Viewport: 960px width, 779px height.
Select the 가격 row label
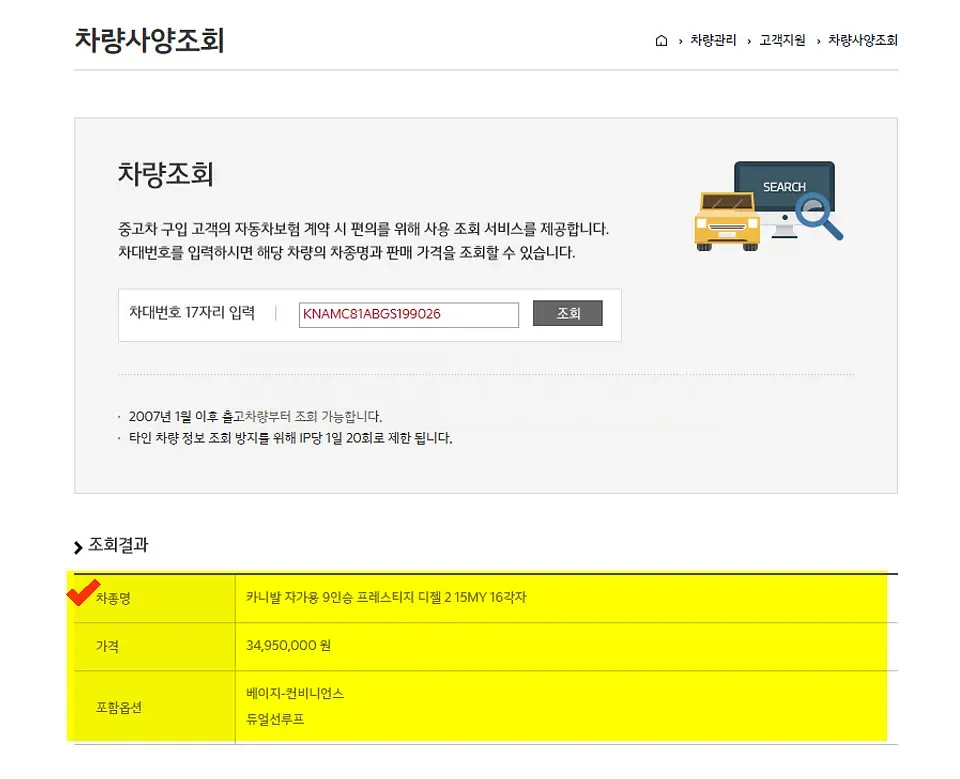(x=107, y=646)
